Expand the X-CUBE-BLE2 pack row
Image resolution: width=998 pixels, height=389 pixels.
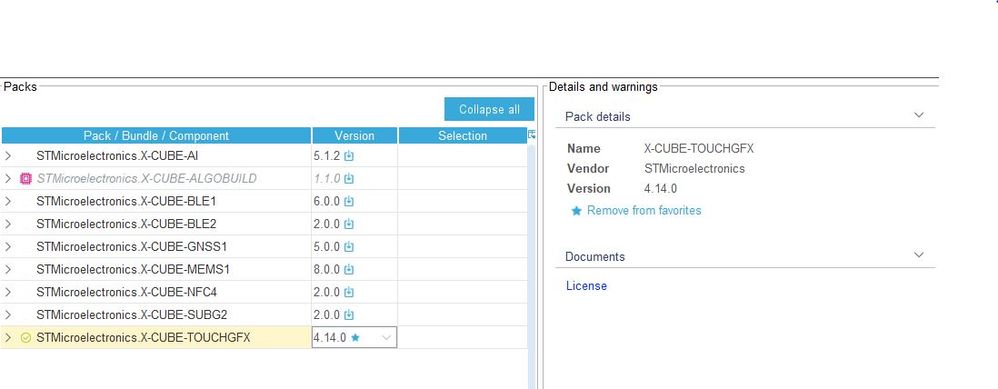tap(8, 224)
